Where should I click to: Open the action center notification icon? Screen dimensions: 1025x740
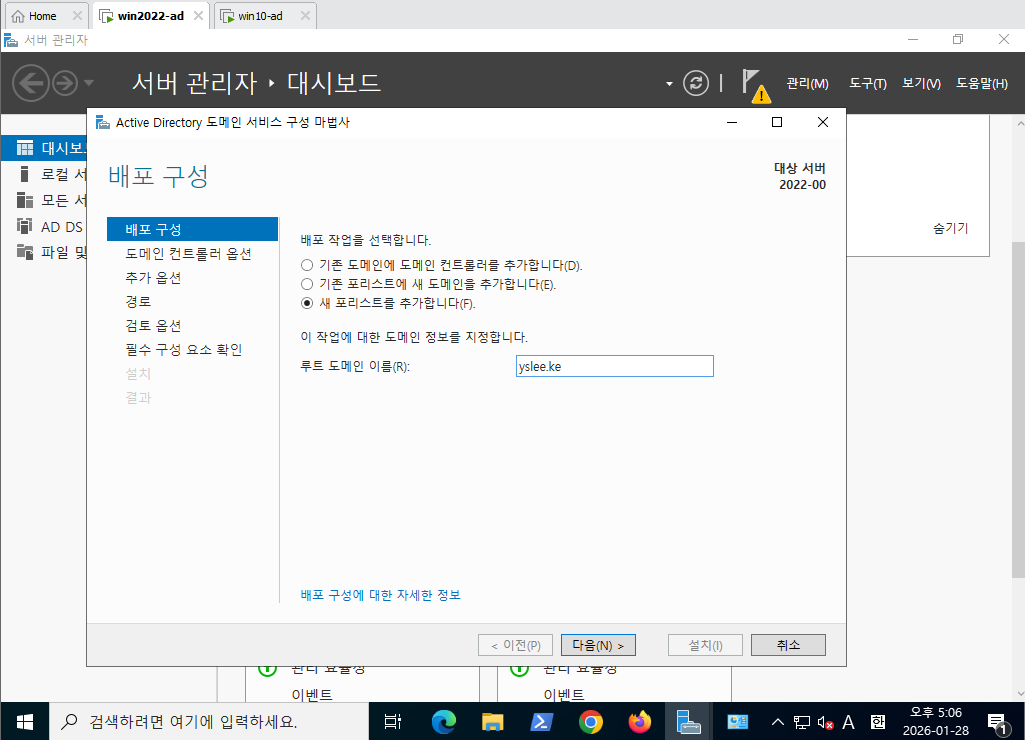[999, 722]
